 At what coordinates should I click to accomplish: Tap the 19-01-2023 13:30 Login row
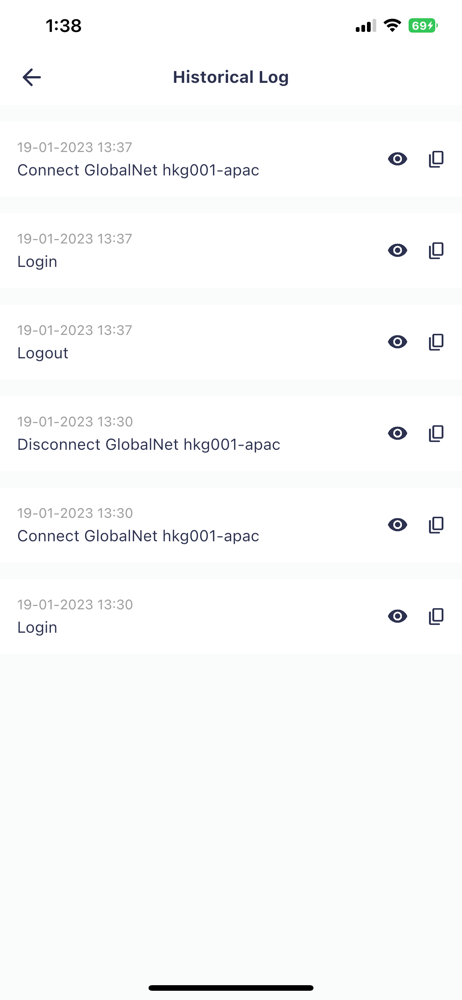click(231, 616)
